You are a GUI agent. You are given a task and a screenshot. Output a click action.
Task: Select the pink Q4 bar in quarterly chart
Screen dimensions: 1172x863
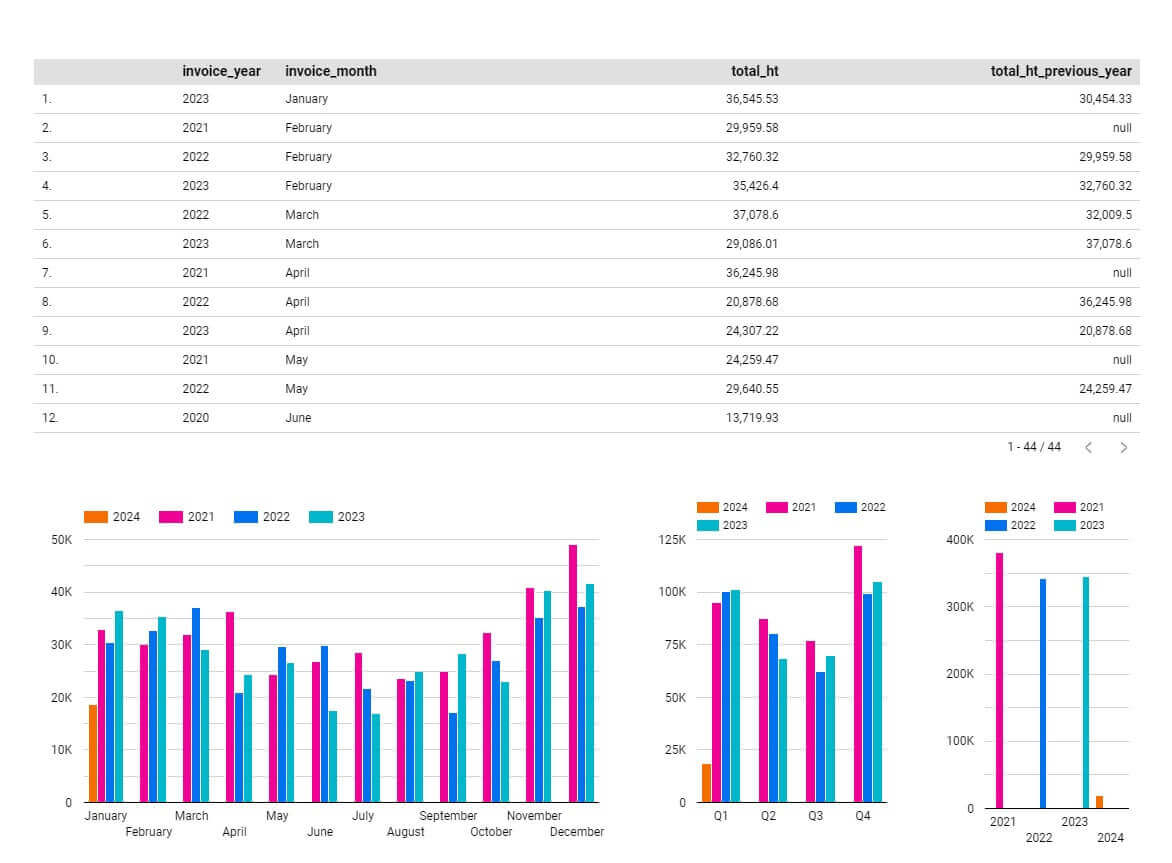(x=858, y=673)
